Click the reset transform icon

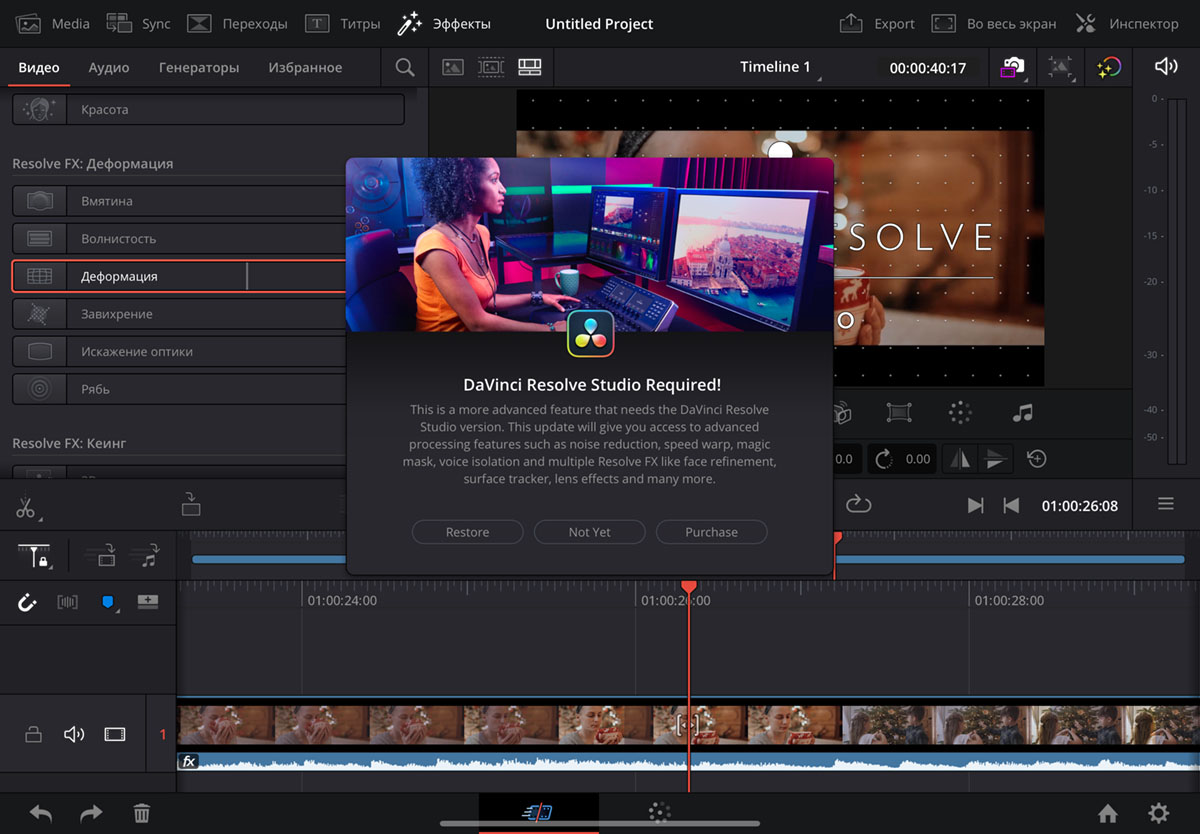1037,459
